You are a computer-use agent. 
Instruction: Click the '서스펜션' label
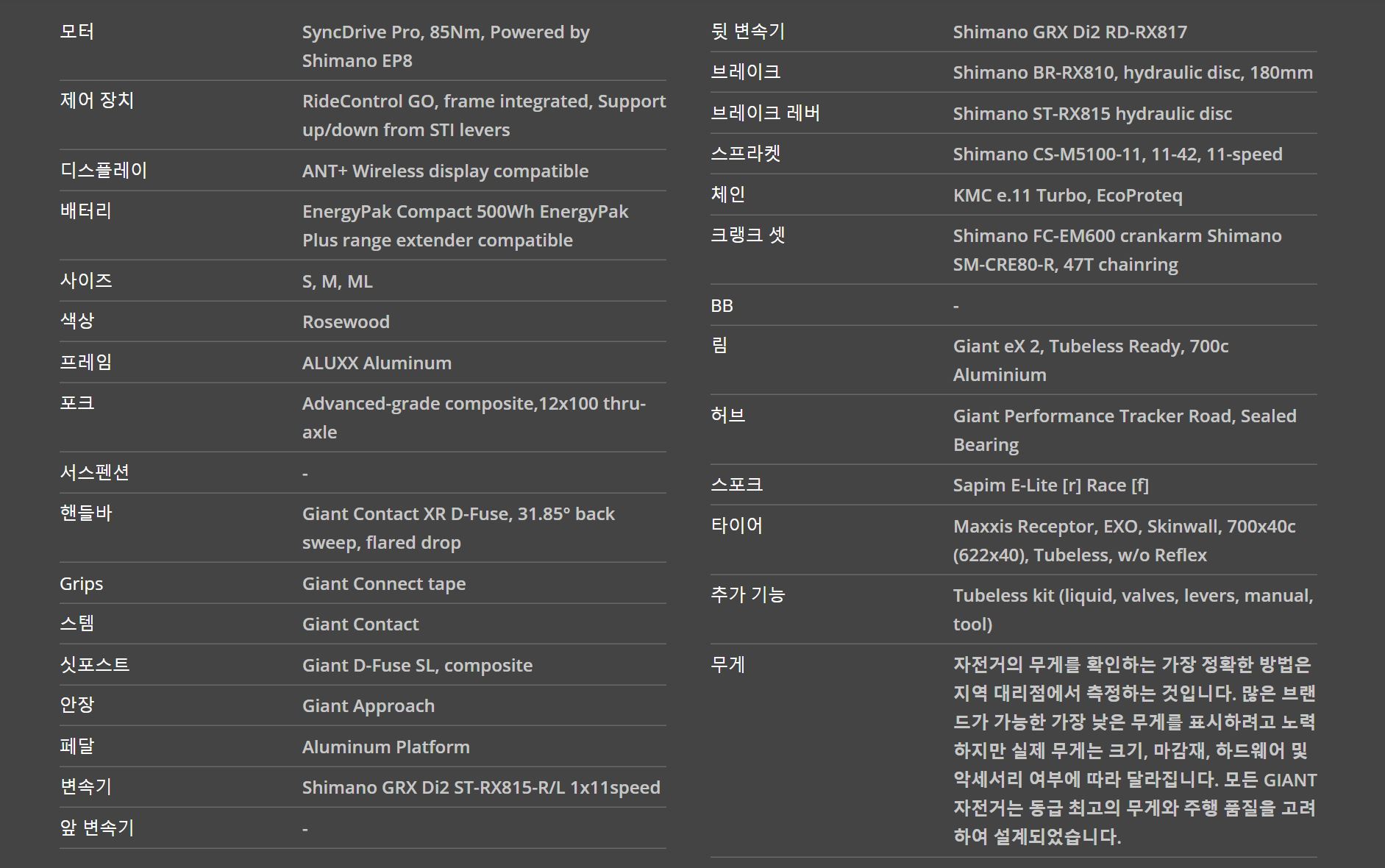pyautogui.click(x=95, y=473)
